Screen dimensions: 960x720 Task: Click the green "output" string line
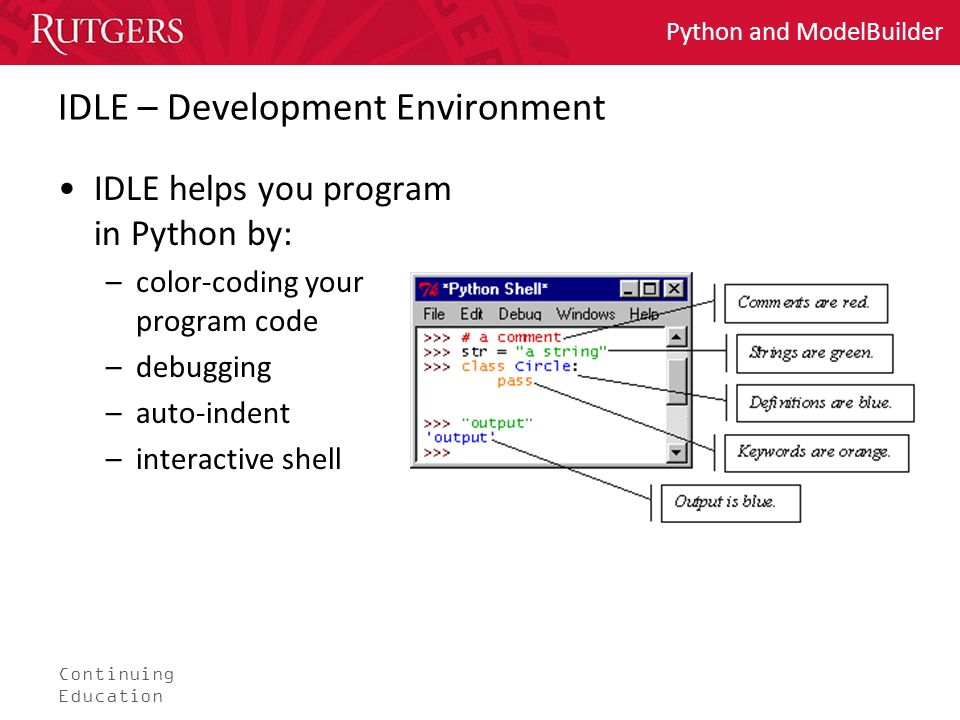(497, 423)
